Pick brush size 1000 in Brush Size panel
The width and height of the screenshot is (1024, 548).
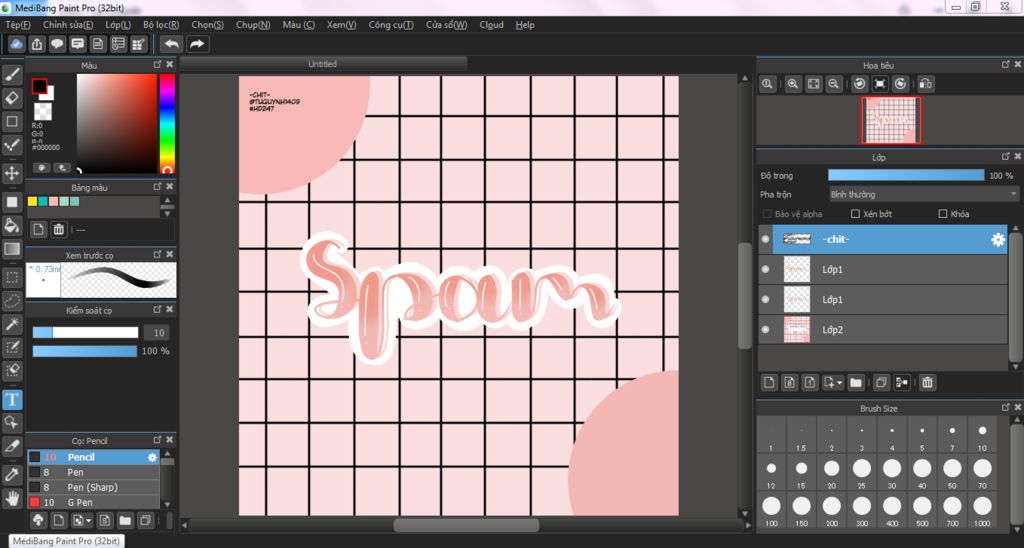982,511
